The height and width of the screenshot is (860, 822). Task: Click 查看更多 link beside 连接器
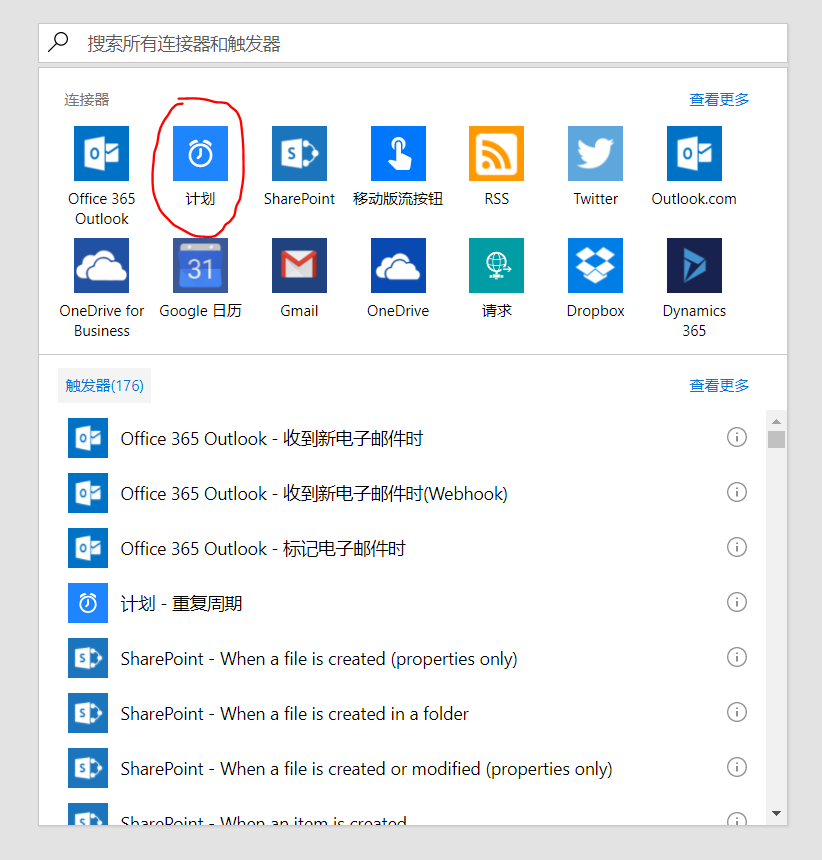point(719,100)
